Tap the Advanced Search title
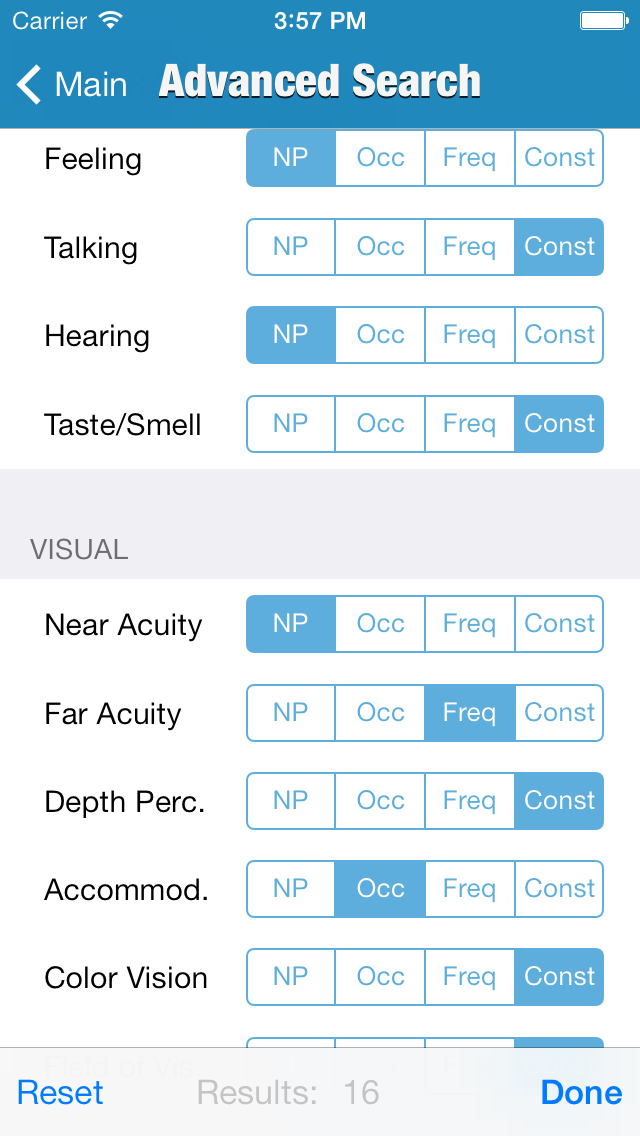This screenshot has width=640, height=1136. click(x=320, y=82)
